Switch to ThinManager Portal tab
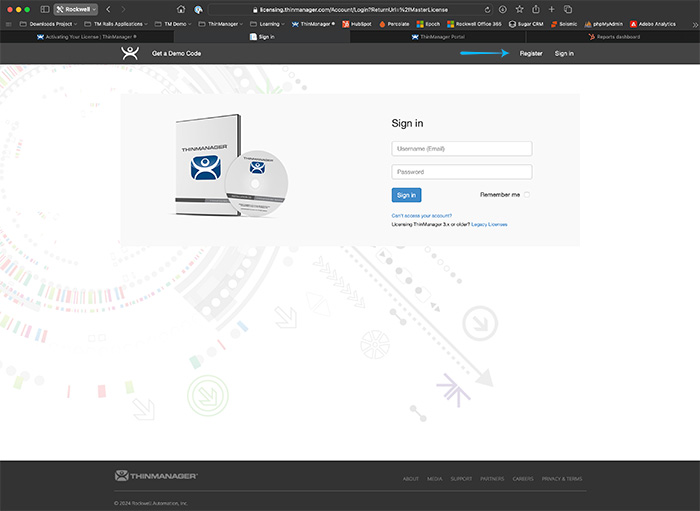Viewport: 700px width, 511px height. pos(438,37)
